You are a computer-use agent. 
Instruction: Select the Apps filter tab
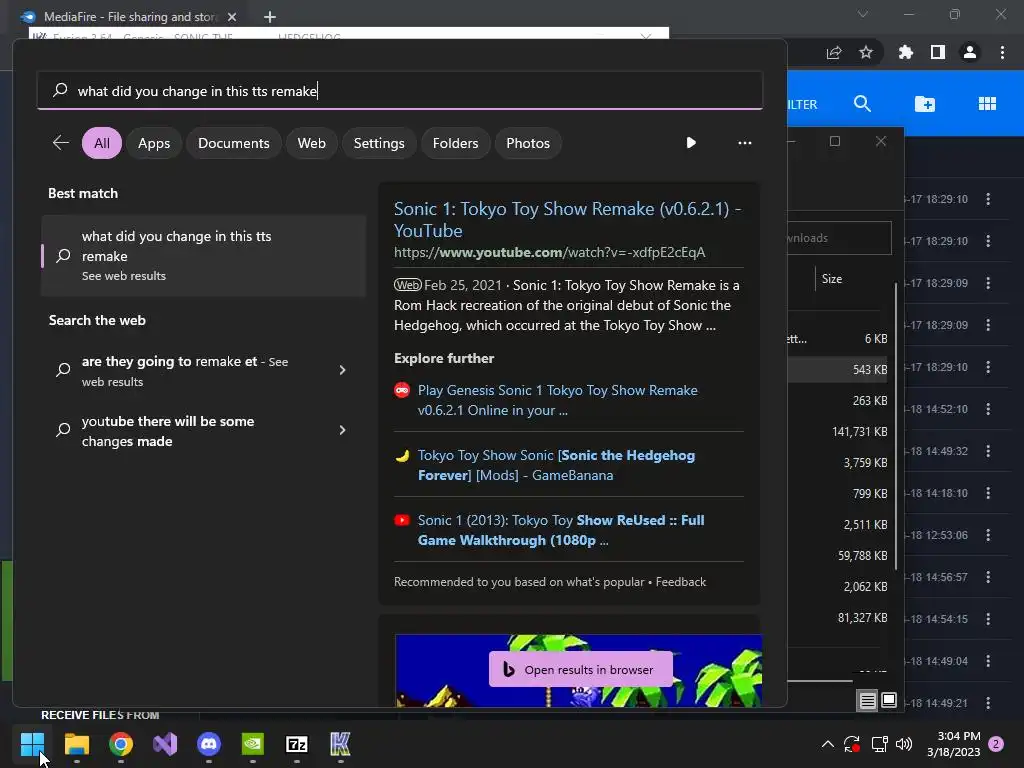154,143
